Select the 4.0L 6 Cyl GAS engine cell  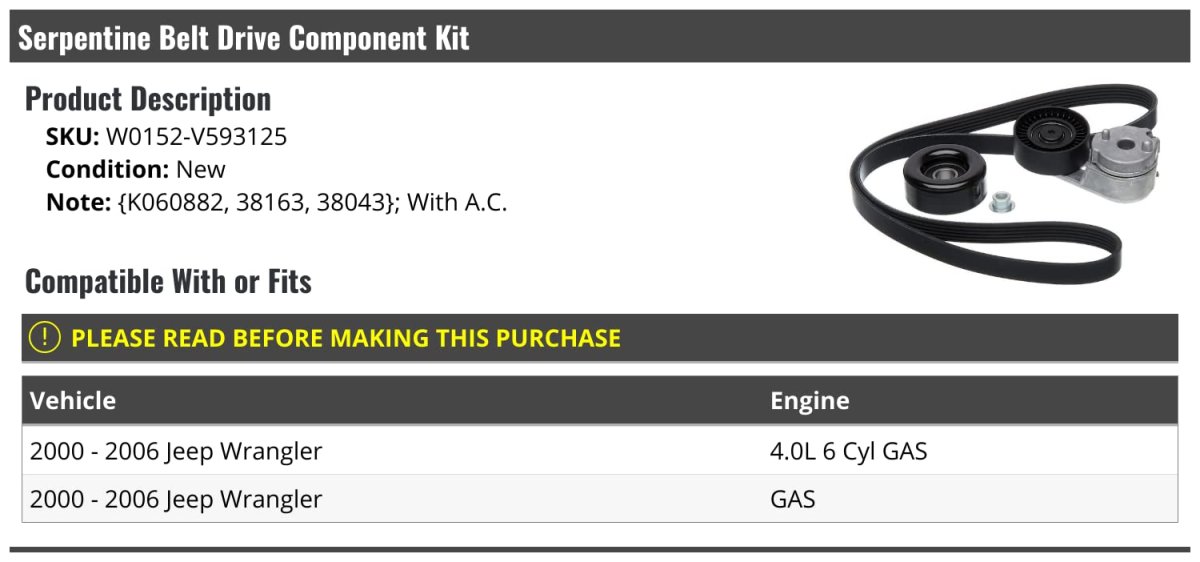[x=848, y=451]
